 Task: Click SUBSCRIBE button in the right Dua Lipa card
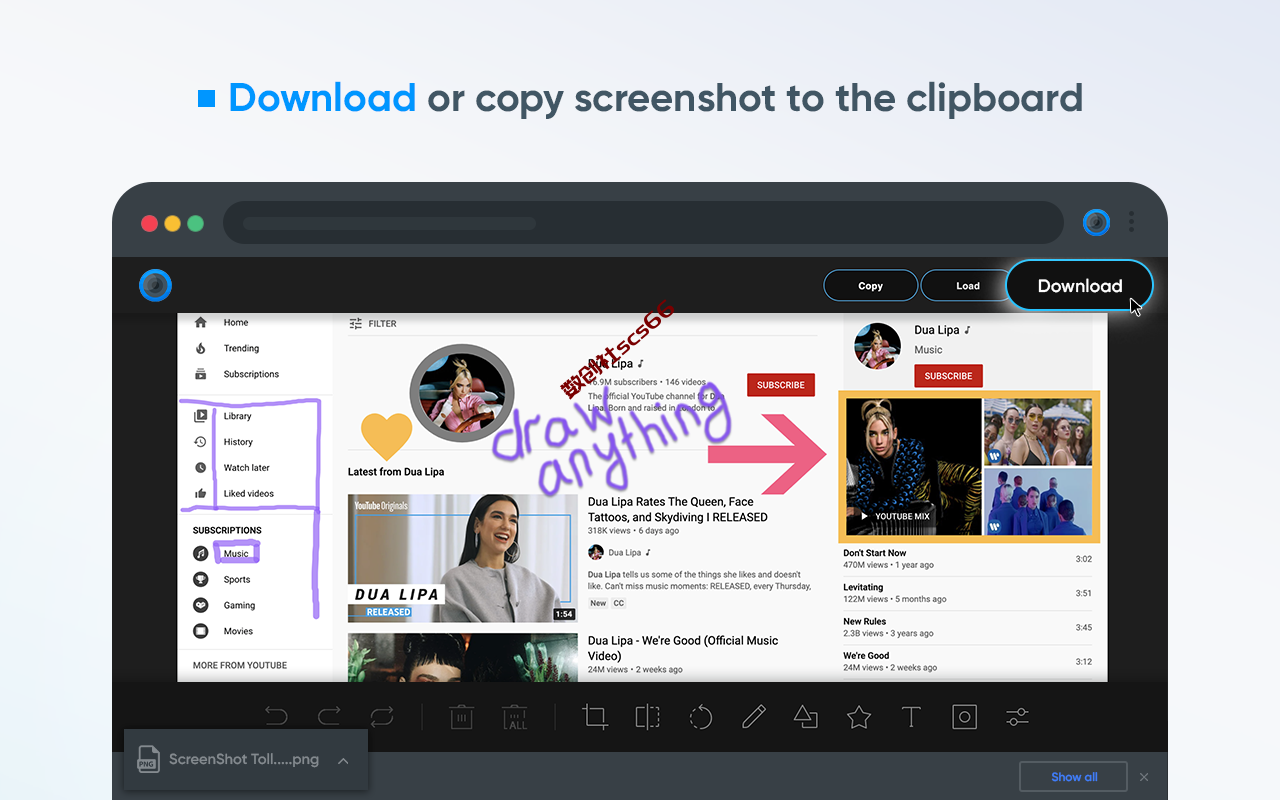(948, 376)
